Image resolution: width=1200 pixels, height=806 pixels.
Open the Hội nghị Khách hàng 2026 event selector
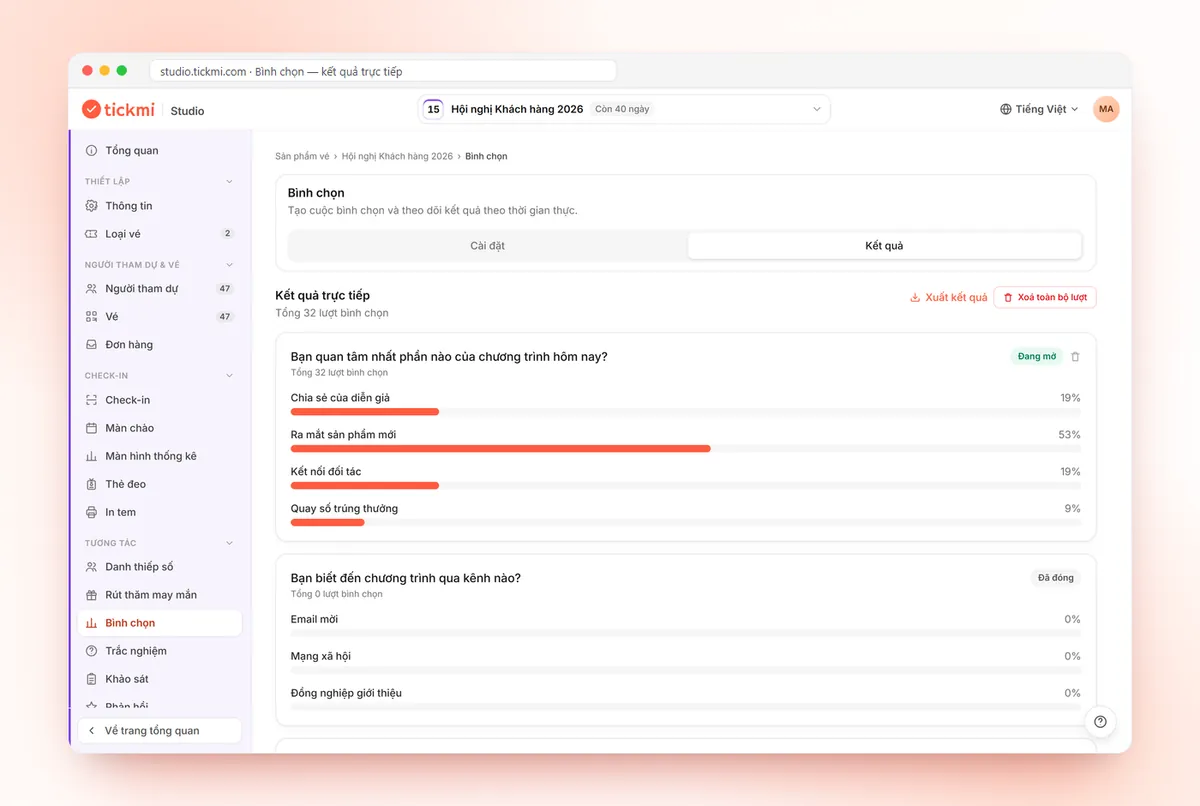click(624, 109)
